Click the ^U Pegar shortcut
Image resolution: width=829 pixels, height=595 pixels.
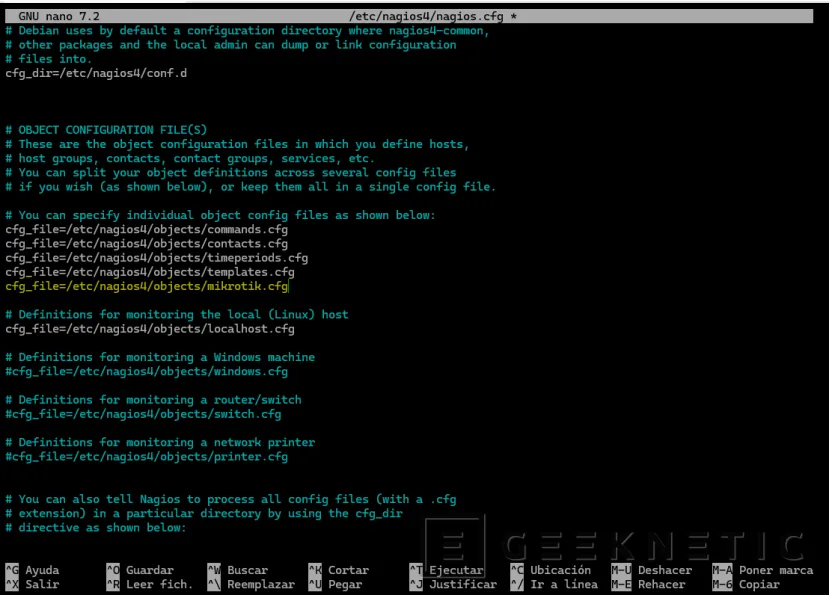click(335, 584)
